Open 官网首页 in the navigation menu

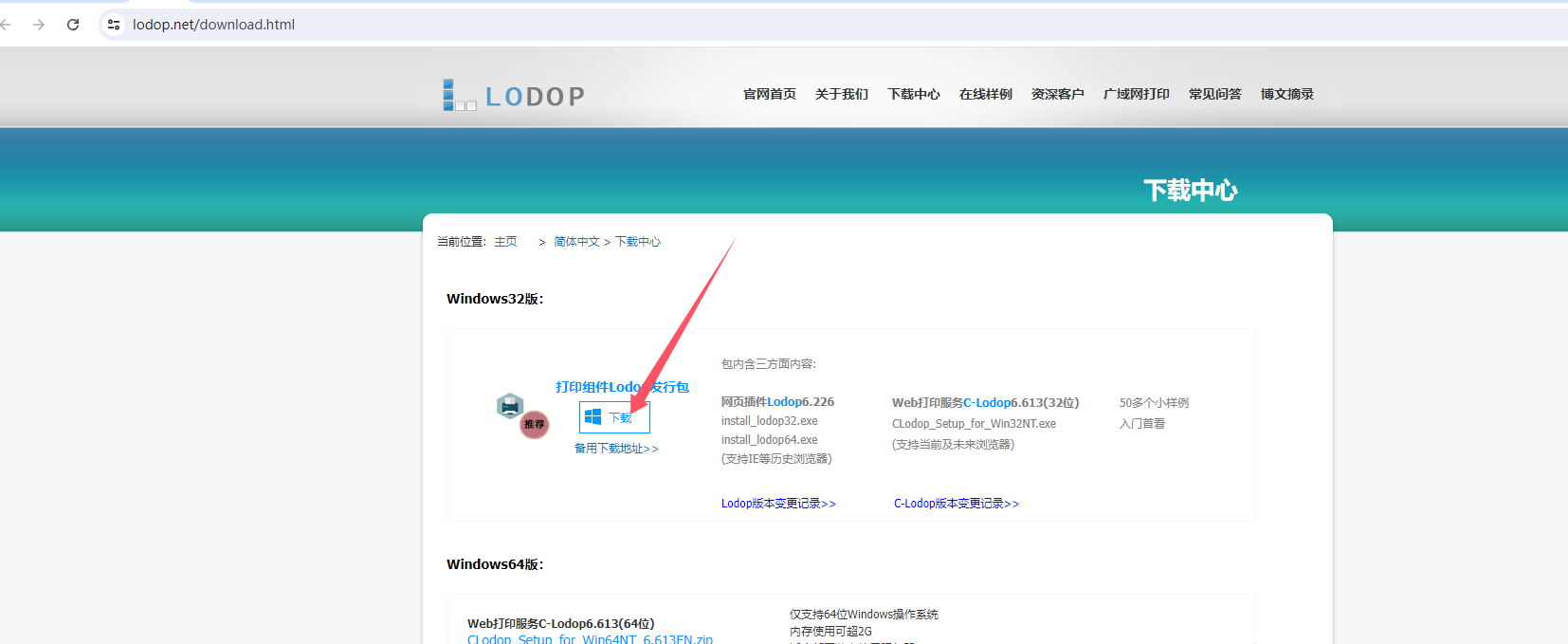(770, 94)
